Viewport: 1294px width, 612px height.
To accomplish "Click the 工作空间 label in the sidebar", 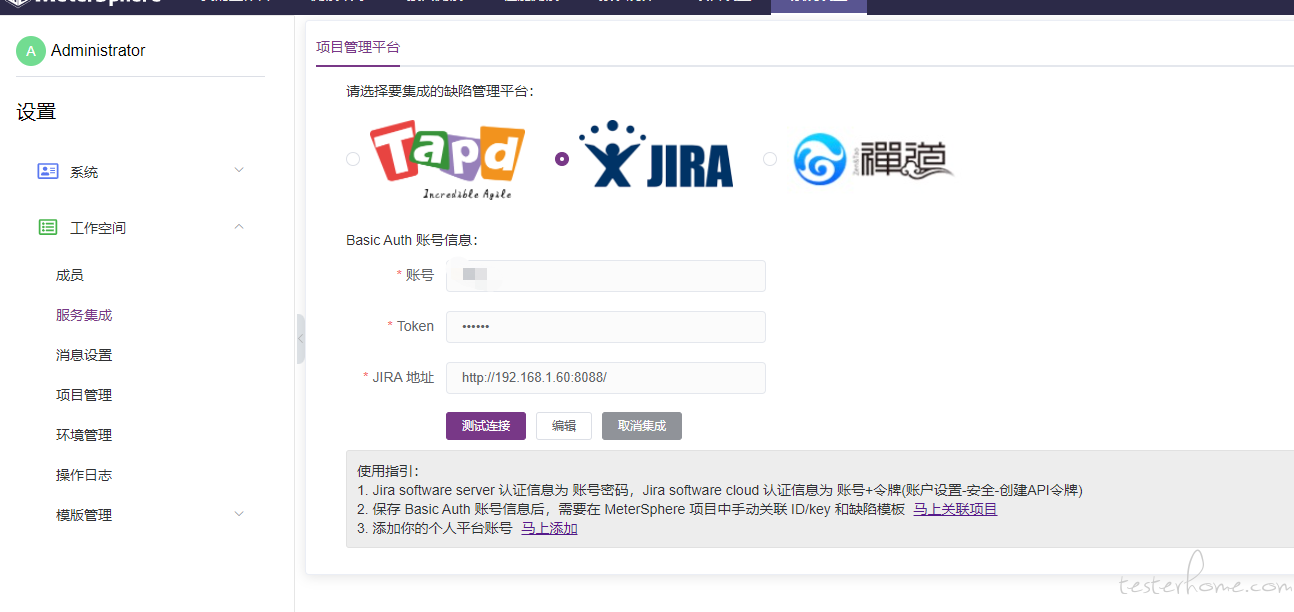I will click(x=98, y=228).
